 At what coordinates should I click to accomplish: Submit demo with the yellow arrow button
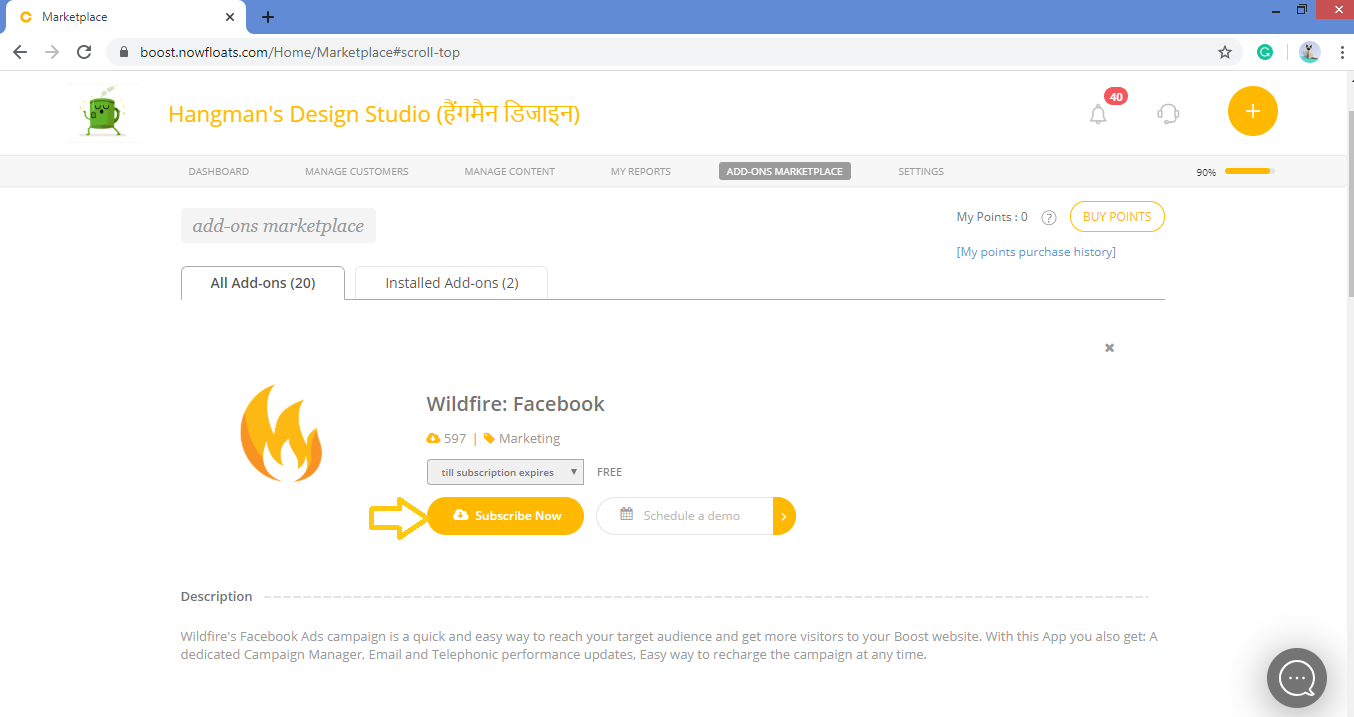point(784,516)
